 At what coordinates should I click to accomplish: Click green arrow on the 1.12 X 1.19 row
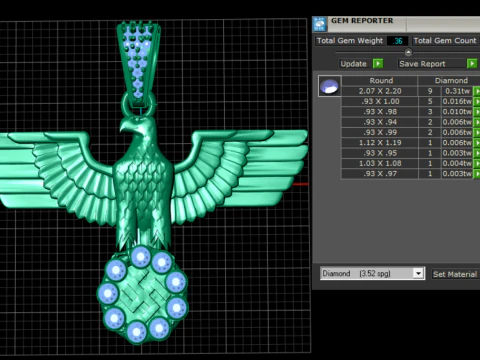pyautogui.click(x=477, y=143)
